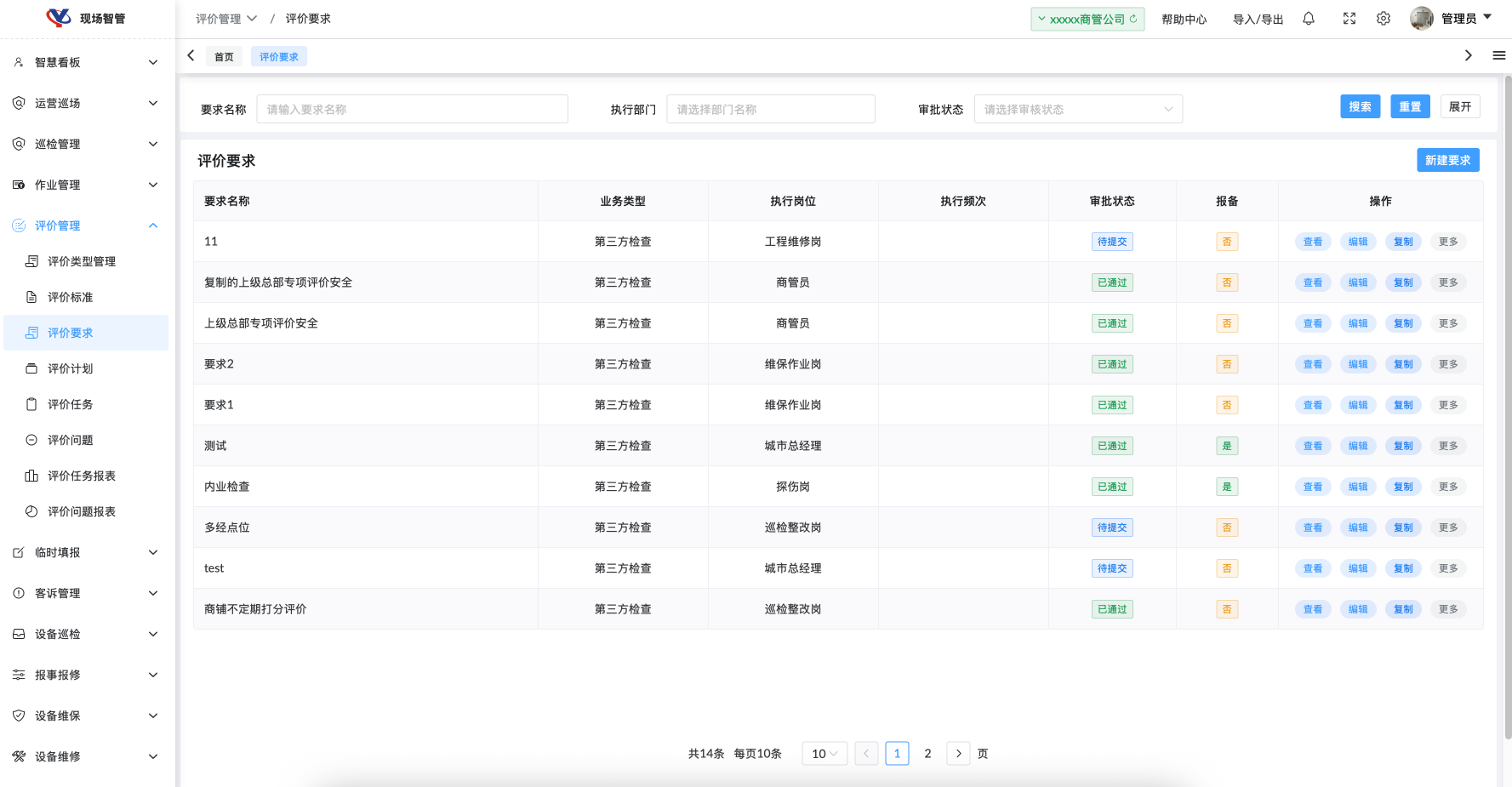Screen dimensions: 1512x787
Task: Open the settings gear icon
Action: pyautogui.click(x=1384, y=19)
